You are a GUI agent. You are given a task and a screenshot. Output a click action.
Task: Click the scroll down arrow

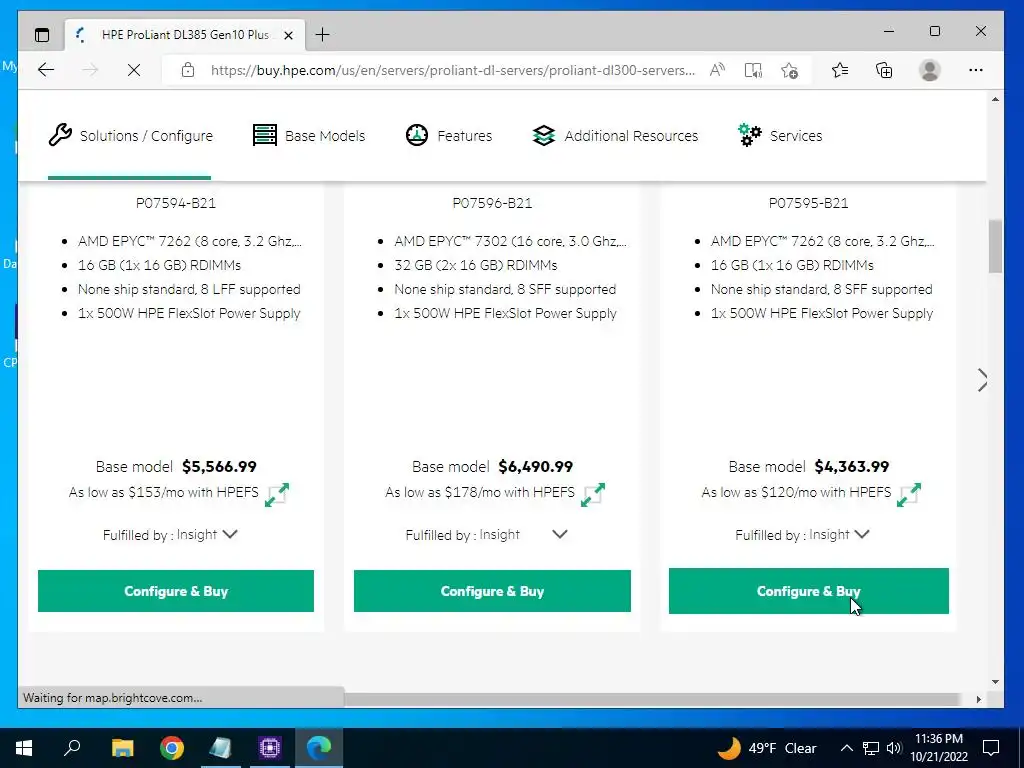tap(995, 682)
